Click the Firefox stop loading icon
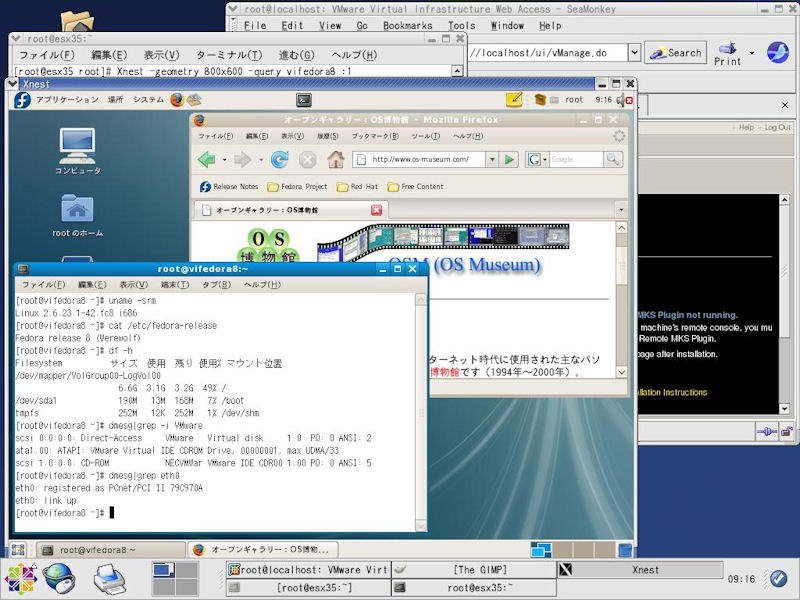Screen dimensions: 800x600 [x=307, y=160]
